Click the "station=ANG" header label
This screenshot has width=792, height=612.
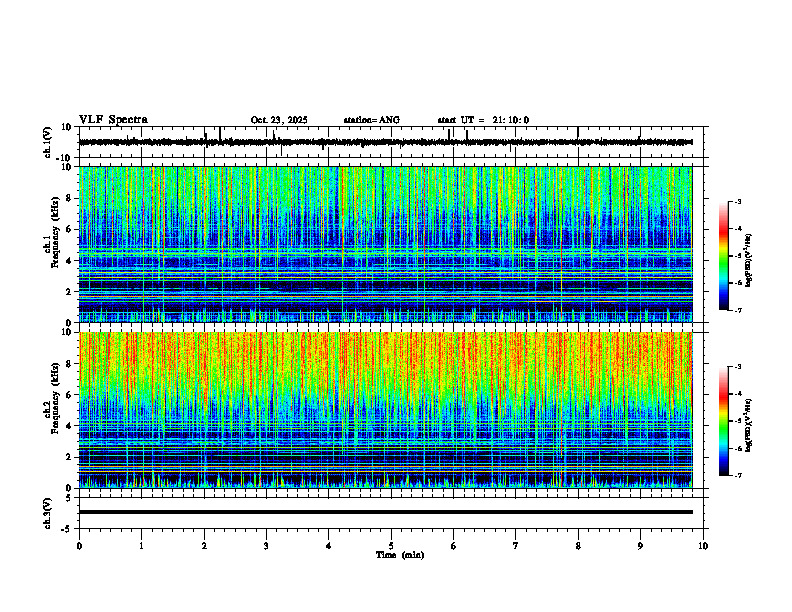point(372,120)
